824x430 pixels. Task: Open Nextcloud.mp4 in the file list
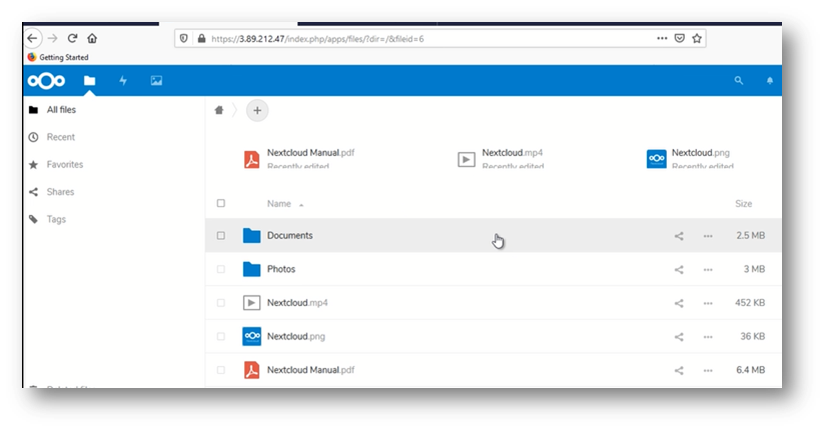pyautogui.click(x=297, y=303)
